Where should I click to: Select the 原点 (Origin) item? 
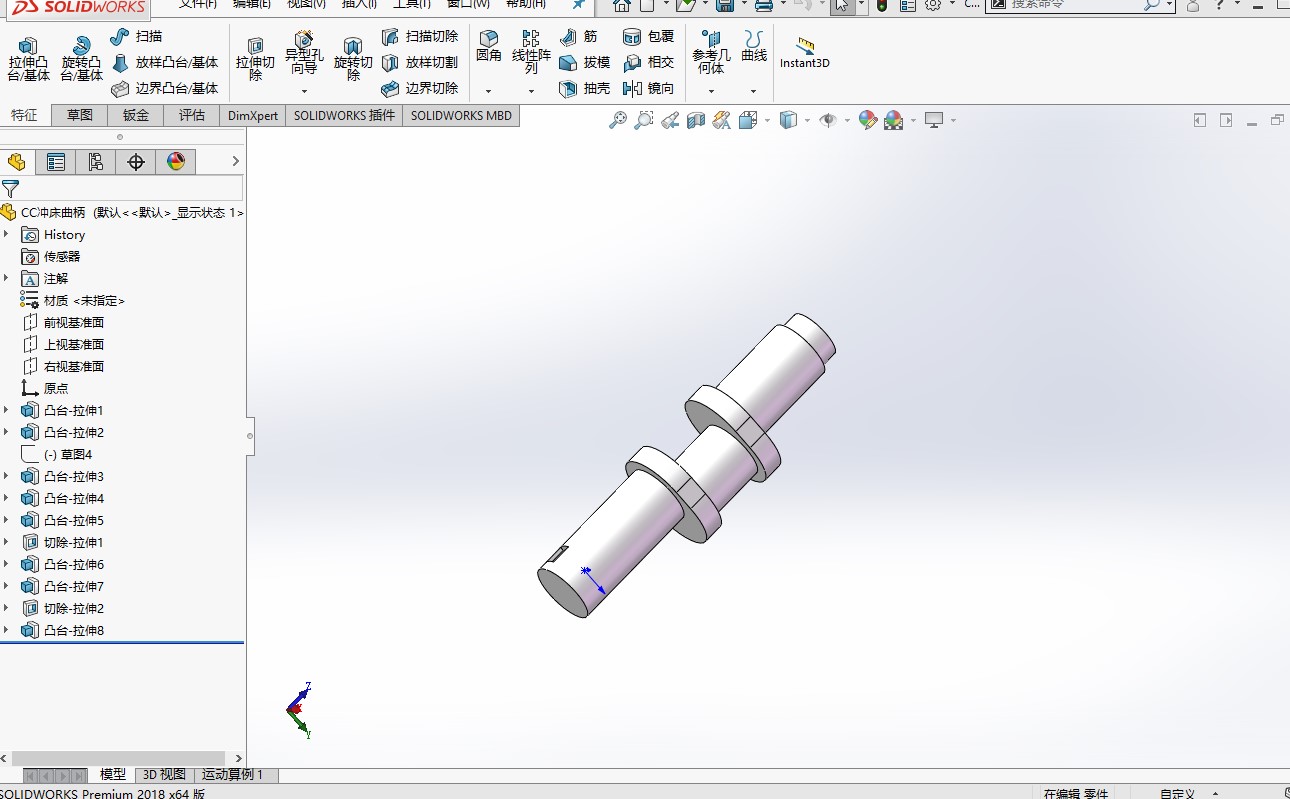[x=45, y=388]
